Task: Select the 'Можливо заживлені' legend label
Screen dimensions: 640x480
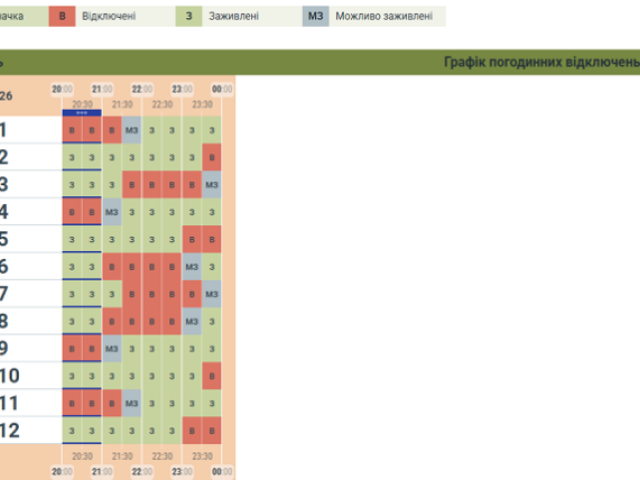Action: pos(384,16)
